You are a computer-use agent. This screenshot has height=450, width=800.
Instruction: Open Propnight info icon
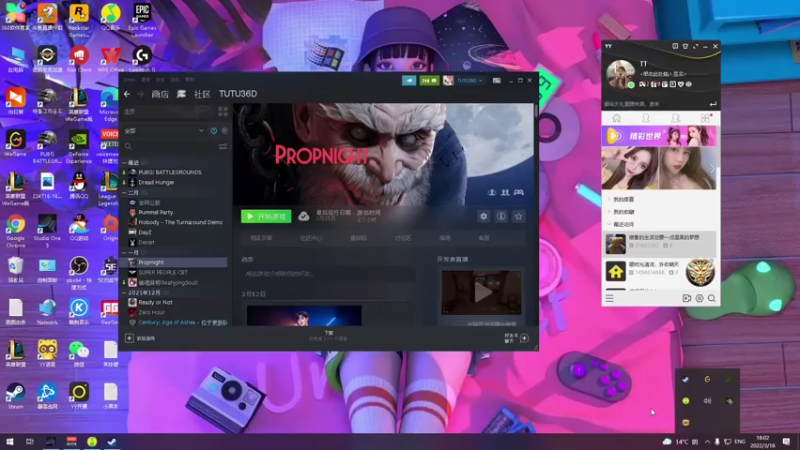[x=501, y=216]
